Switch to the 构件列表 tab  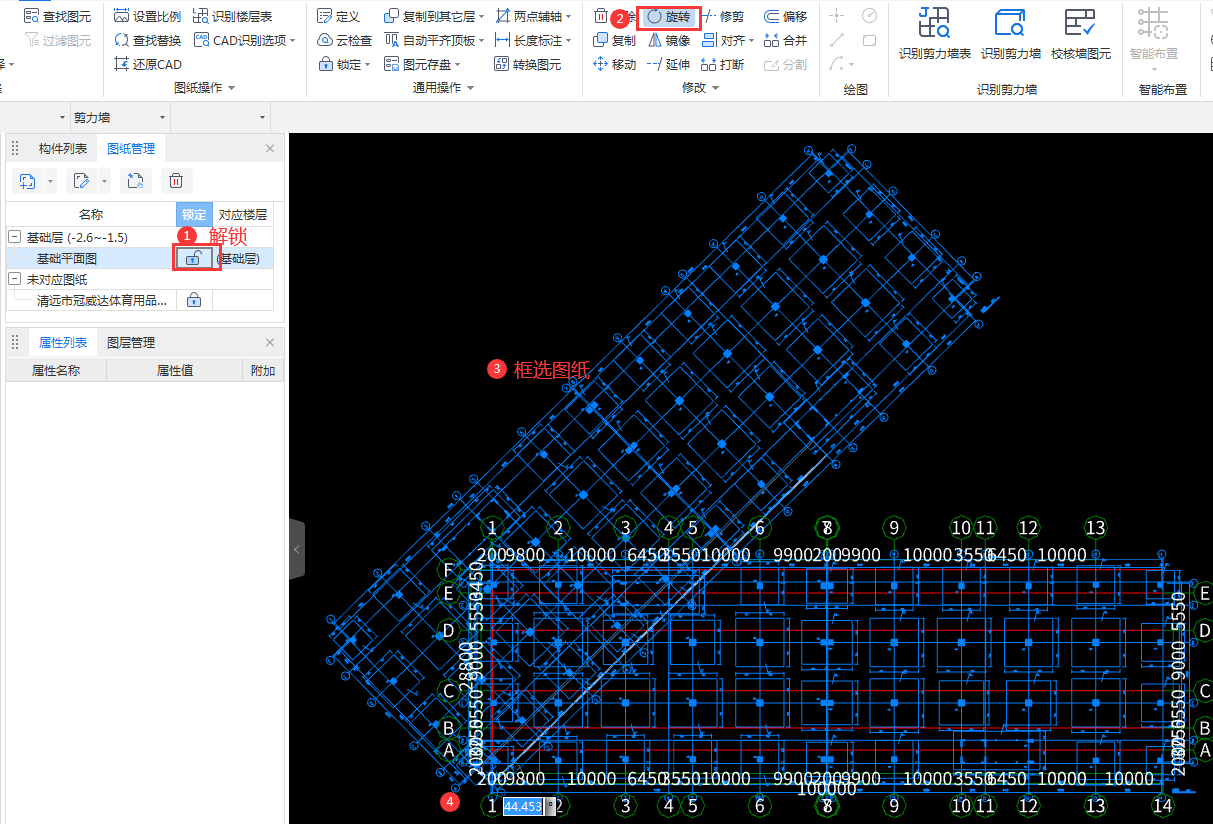click(x=63, y=149)
